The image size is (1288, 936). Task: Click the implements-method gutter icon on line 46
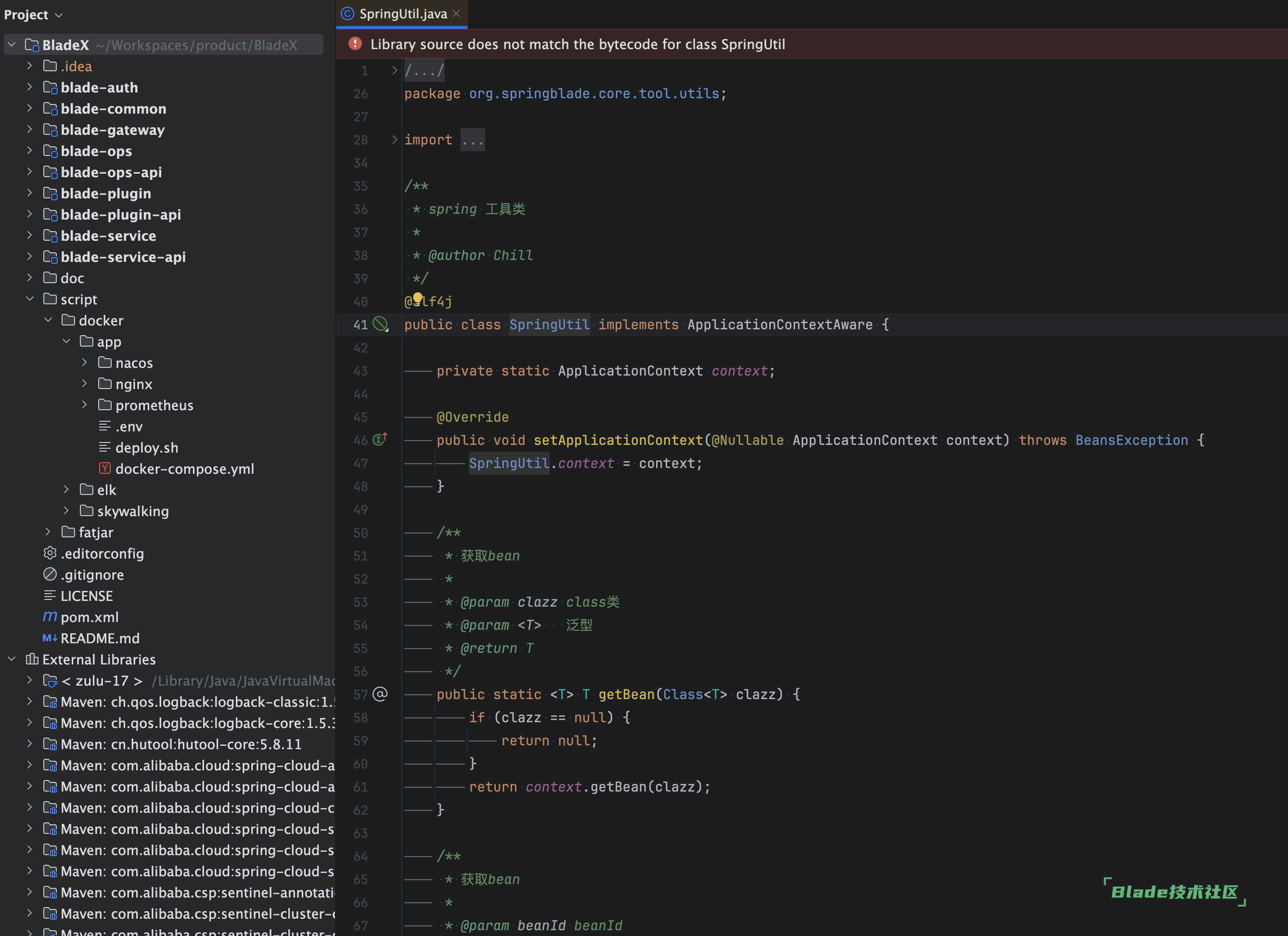point(380,439)
